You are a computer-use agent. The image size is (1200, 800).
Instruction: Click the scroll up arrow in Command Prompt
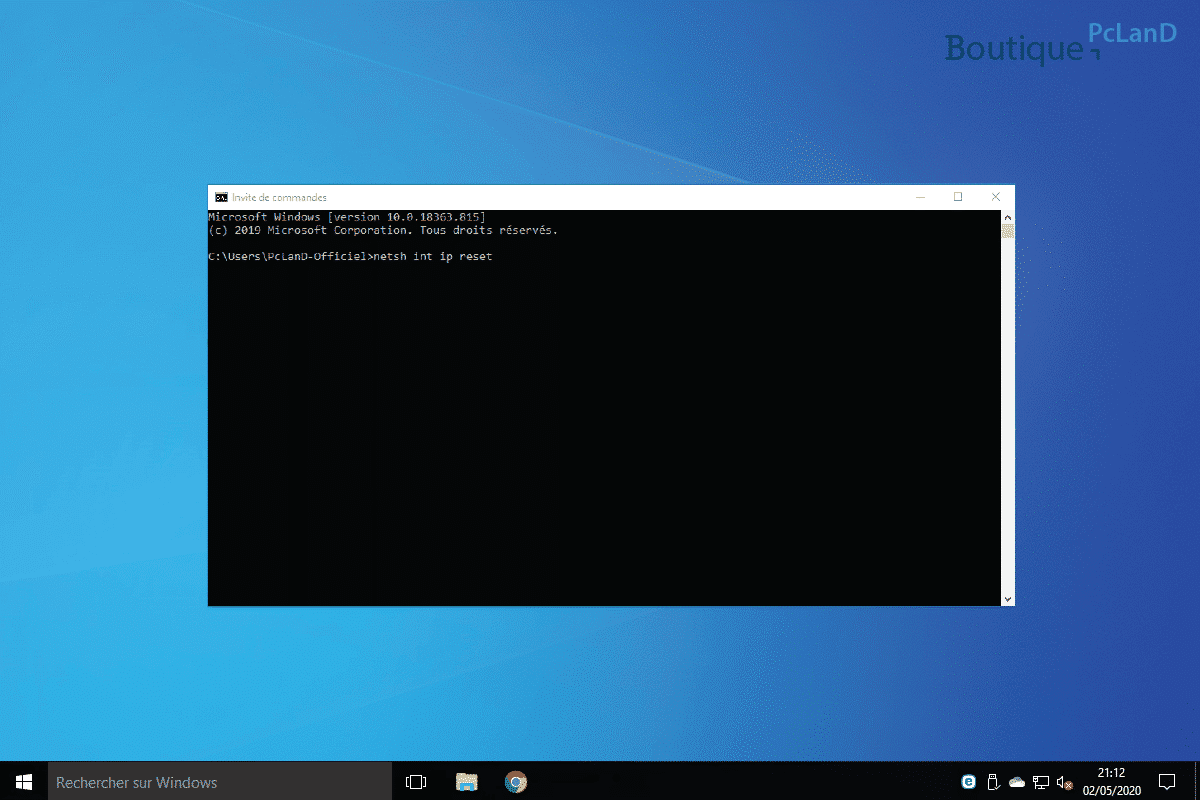[1008, 216]
